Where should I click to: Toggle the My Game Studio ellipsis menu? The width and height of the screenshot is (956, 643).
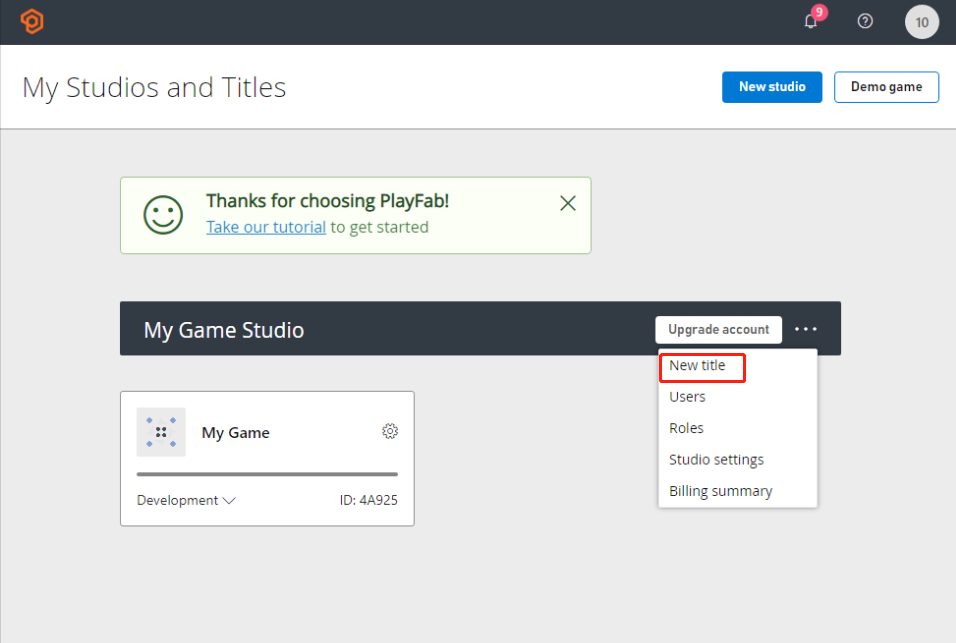(805, 330)
